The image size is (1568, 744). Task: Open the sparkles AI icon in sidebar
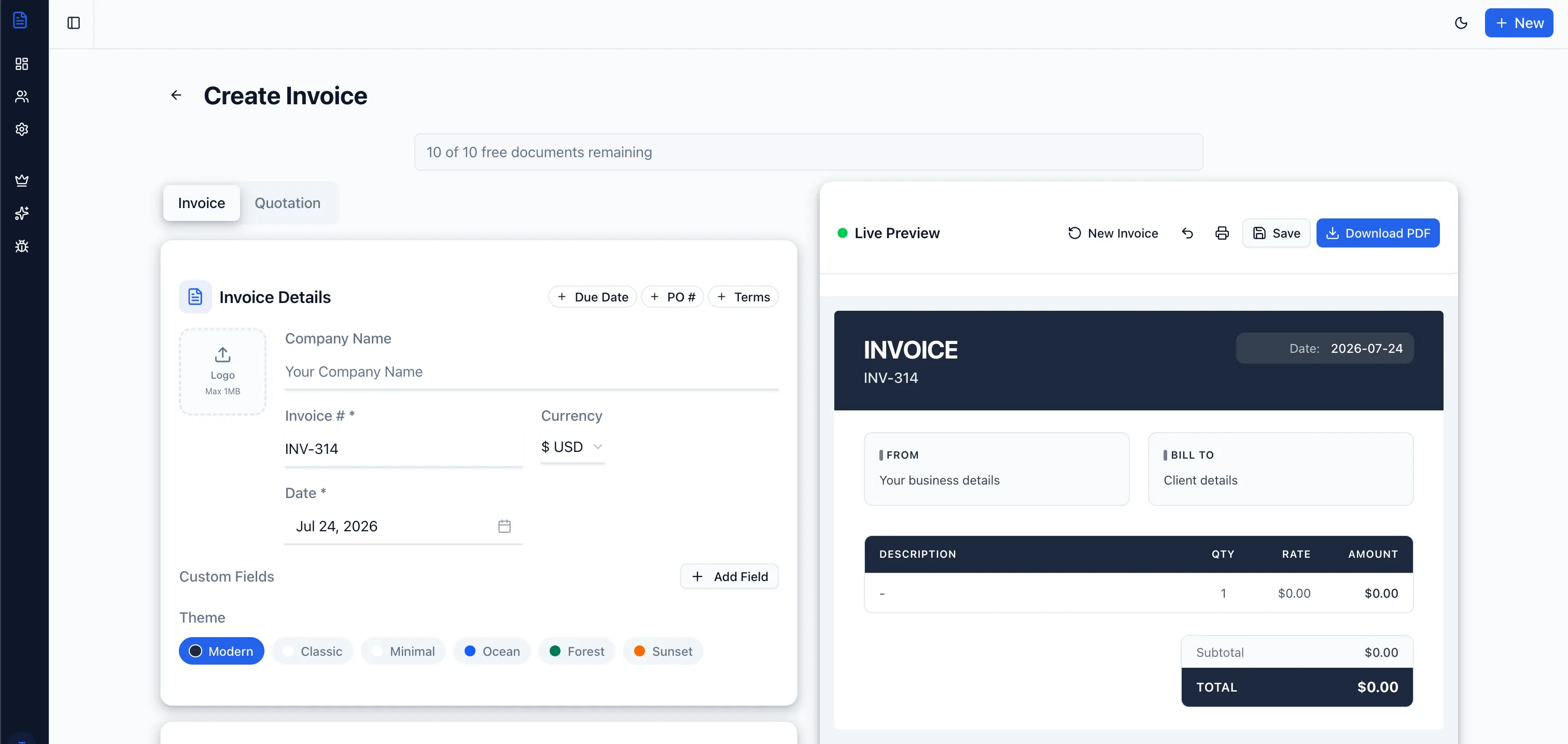point(22,213)
